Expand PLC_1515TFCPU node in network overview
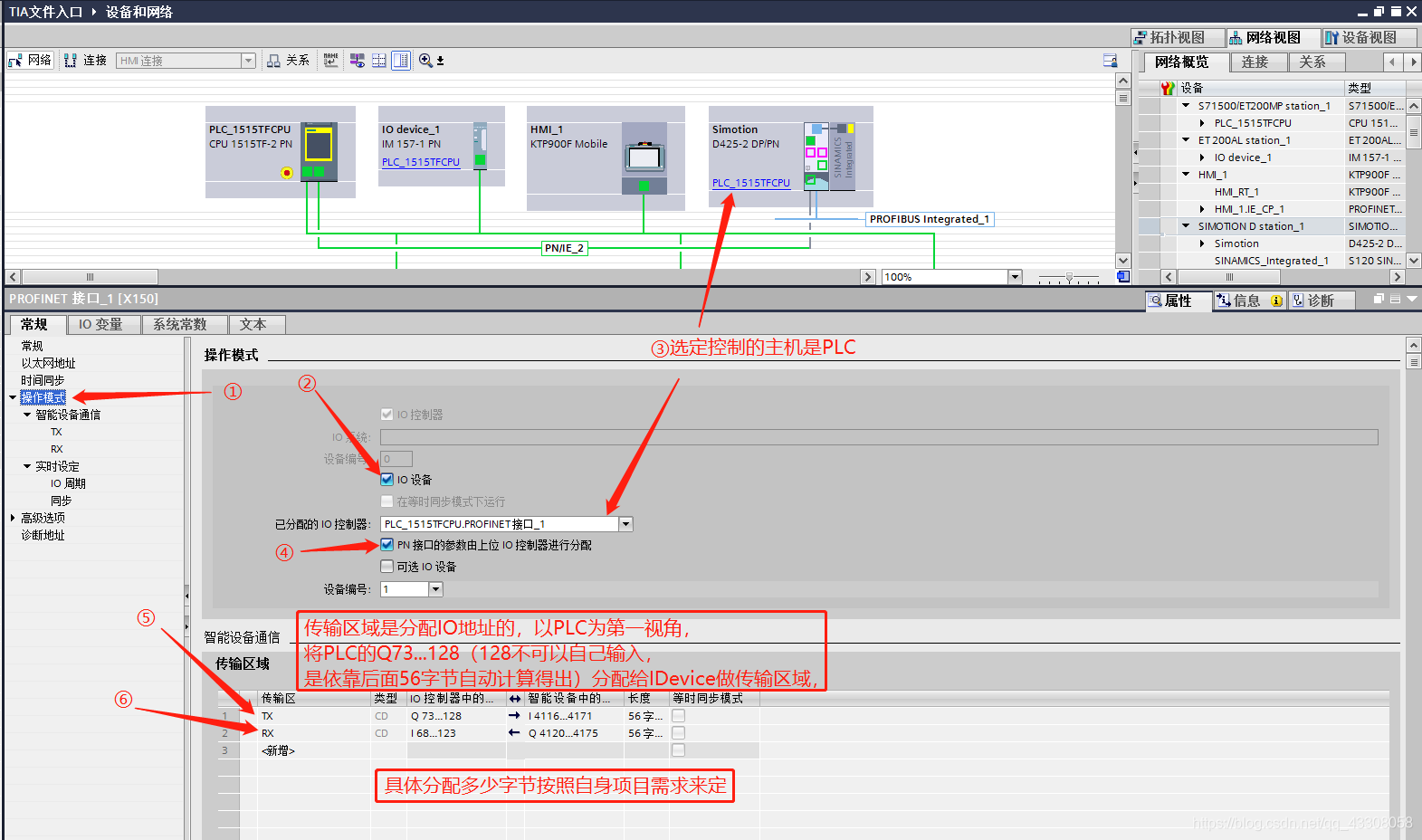Image resolution: width=1422 pixels, height=840 pixels. [1202, 123]
